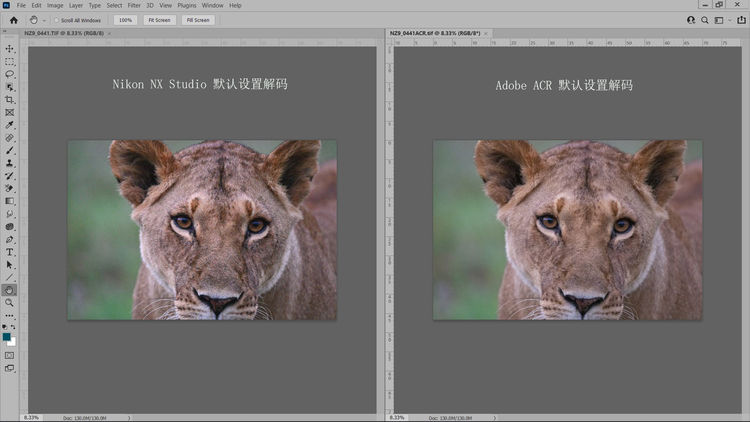
Task: Switch to NZ9_0441ACR.tif document tab
Action: tap(428, 34)
